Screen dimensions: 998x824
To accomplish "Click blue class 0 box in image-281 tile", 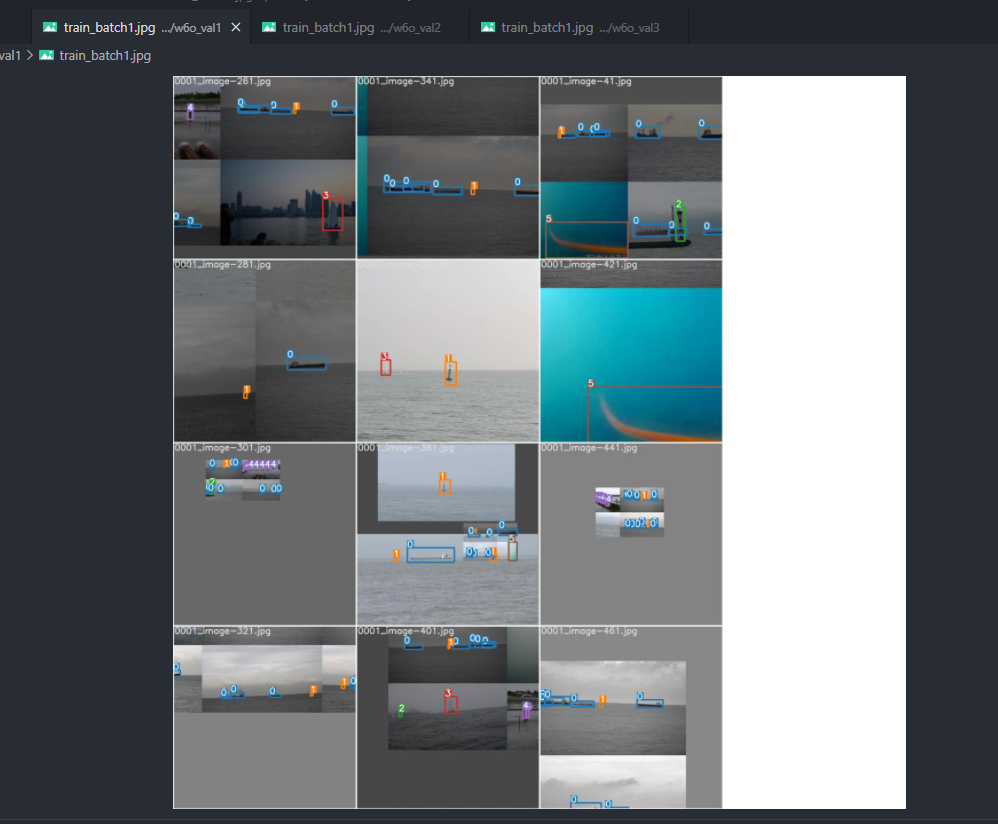I will (x=306, y=363).
